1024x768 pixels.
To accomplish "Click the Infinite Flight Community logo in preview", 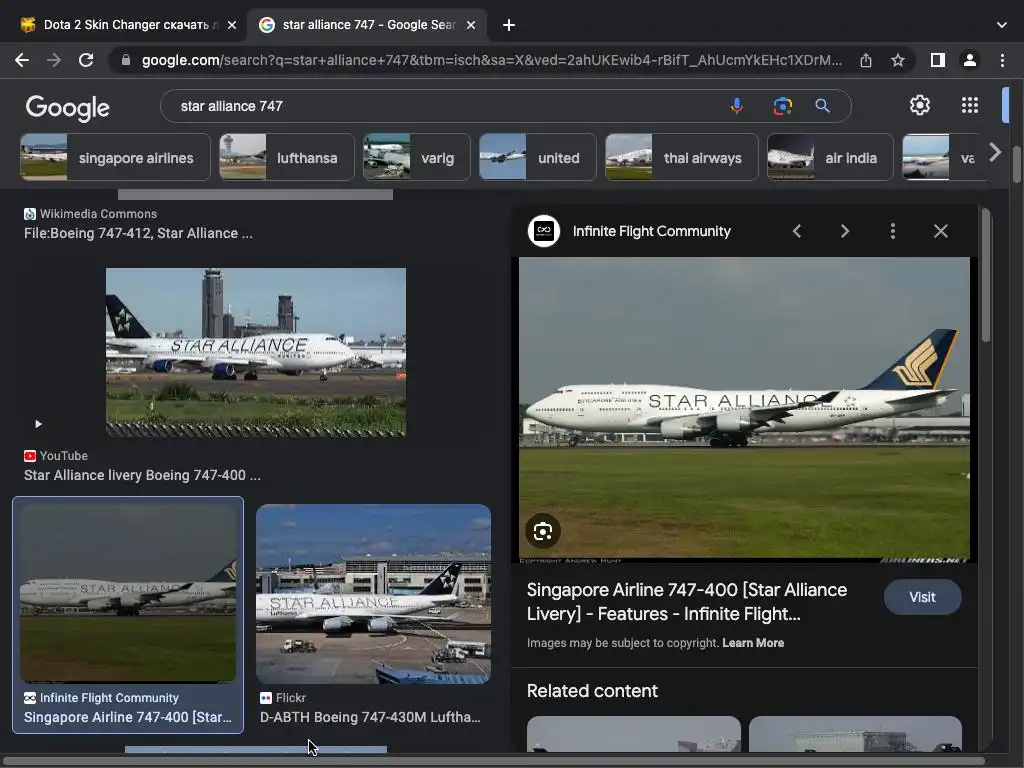I will (543, 231).
